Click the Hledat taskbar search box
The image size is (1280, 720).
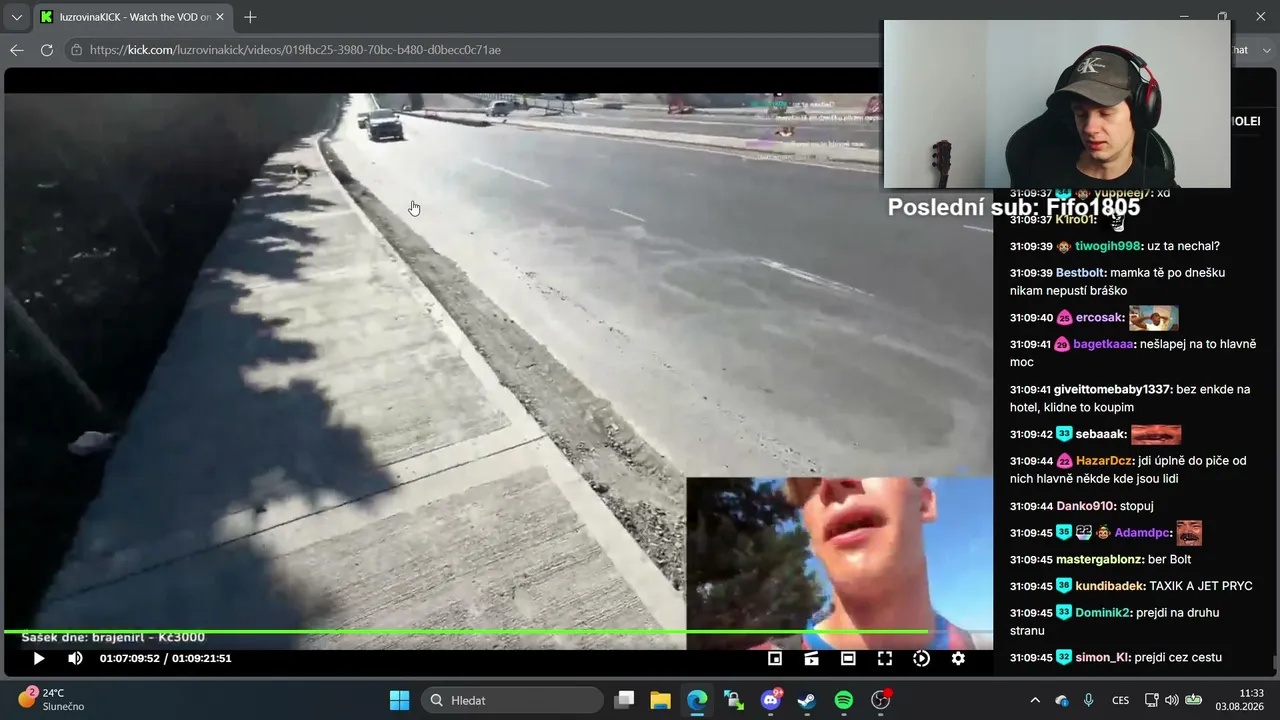(512, 700)
